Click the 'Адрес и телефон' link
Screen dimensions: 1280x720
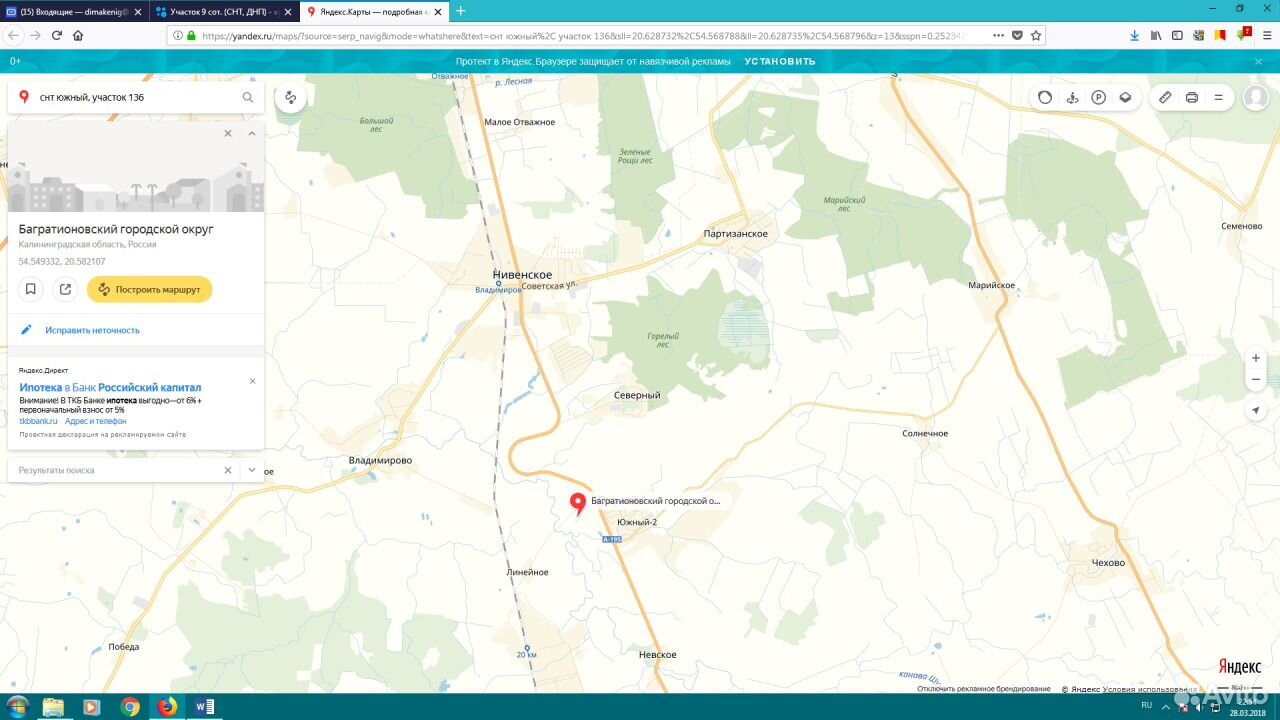(96, 421)
